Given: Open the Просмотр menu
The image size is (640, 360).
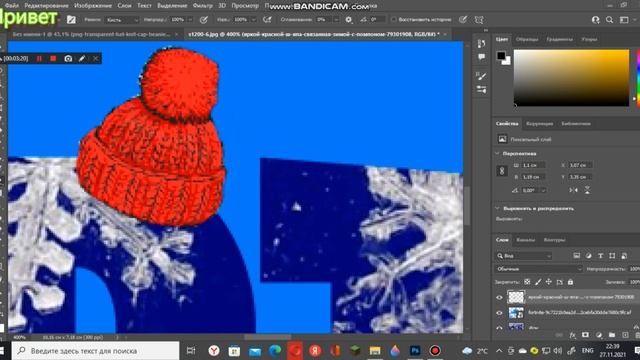Looking at the screenshot, I should point(245,6).
